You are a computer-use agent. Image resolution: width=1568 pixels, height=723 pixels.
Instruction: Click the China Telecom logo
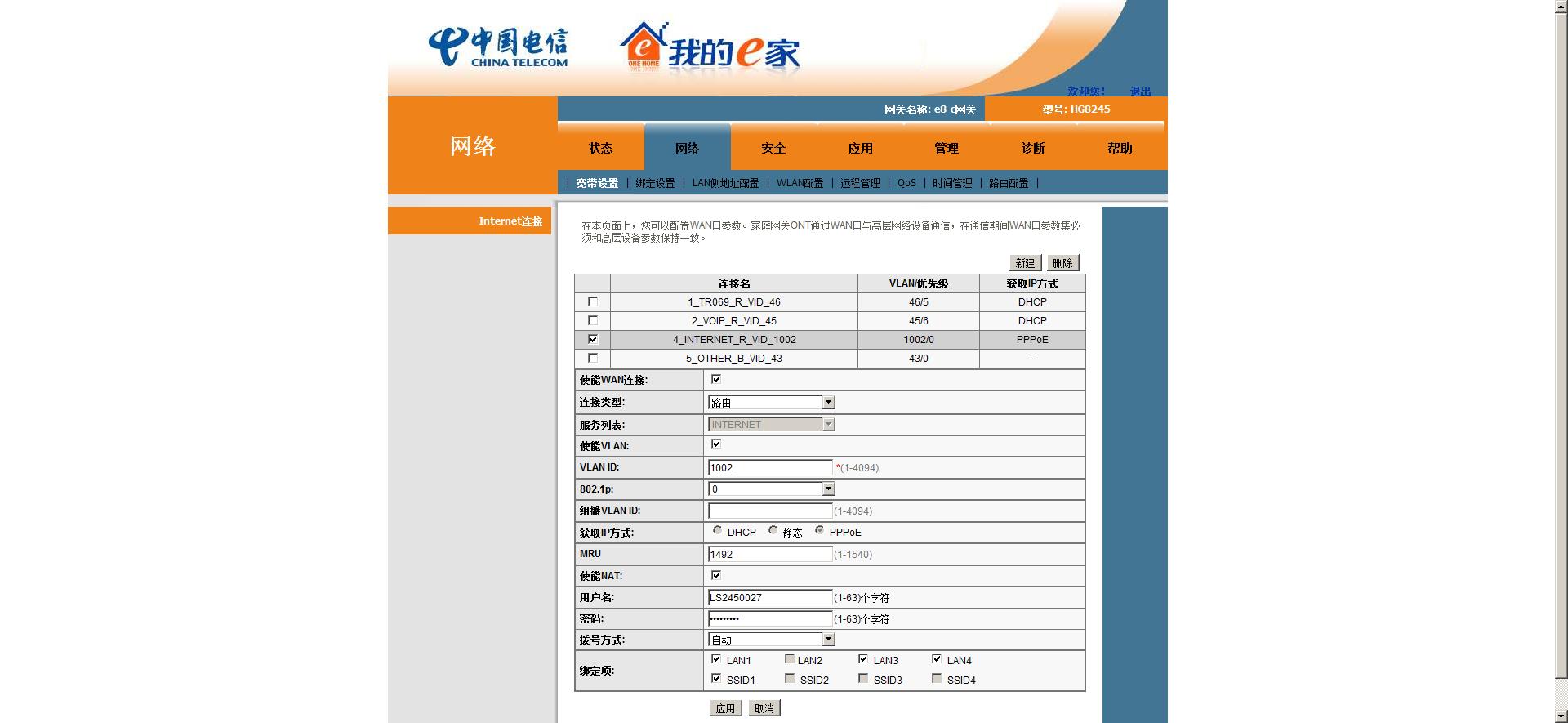click(497, 47)
